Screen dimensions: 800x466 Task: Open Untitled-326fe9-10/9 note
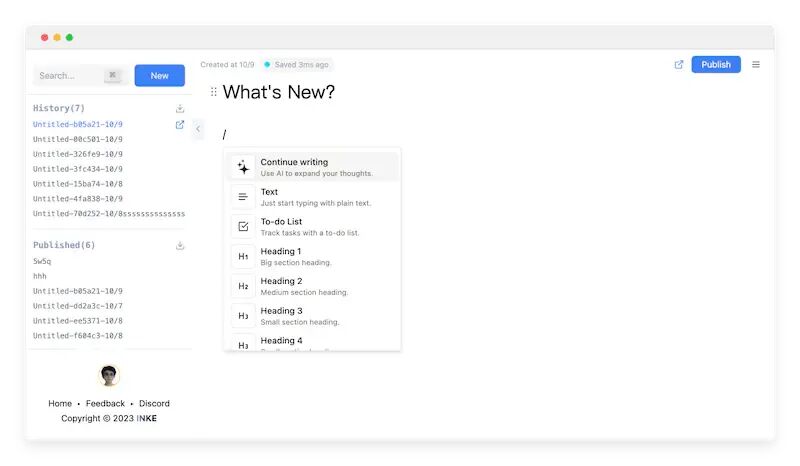click(x=78, y=154)
